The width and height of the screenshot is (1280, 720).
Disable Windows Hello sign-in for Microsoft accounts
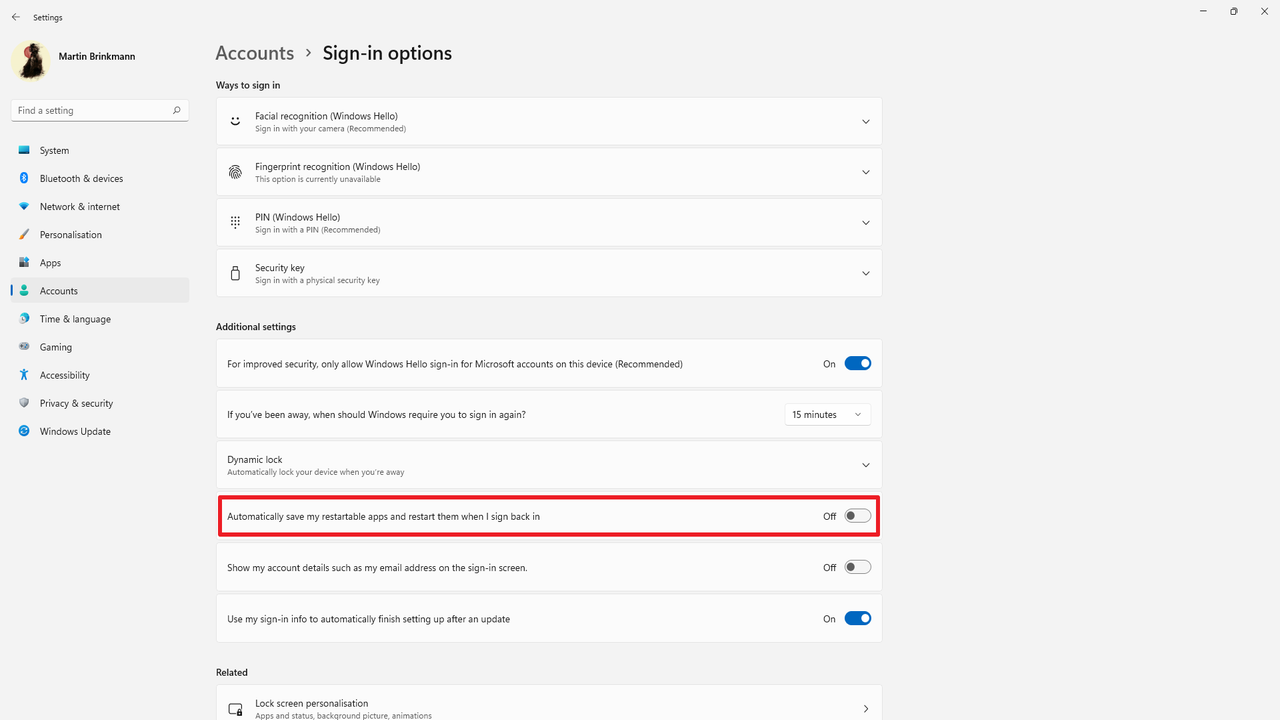coord(857,363)
